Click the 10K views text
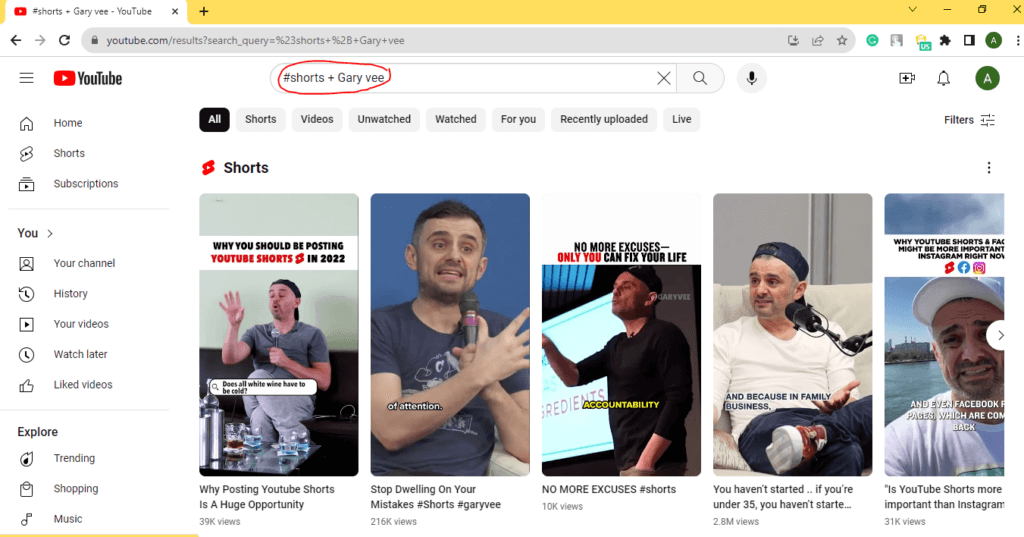This screenshot has height=537, width=1024. tap(562, 506)
